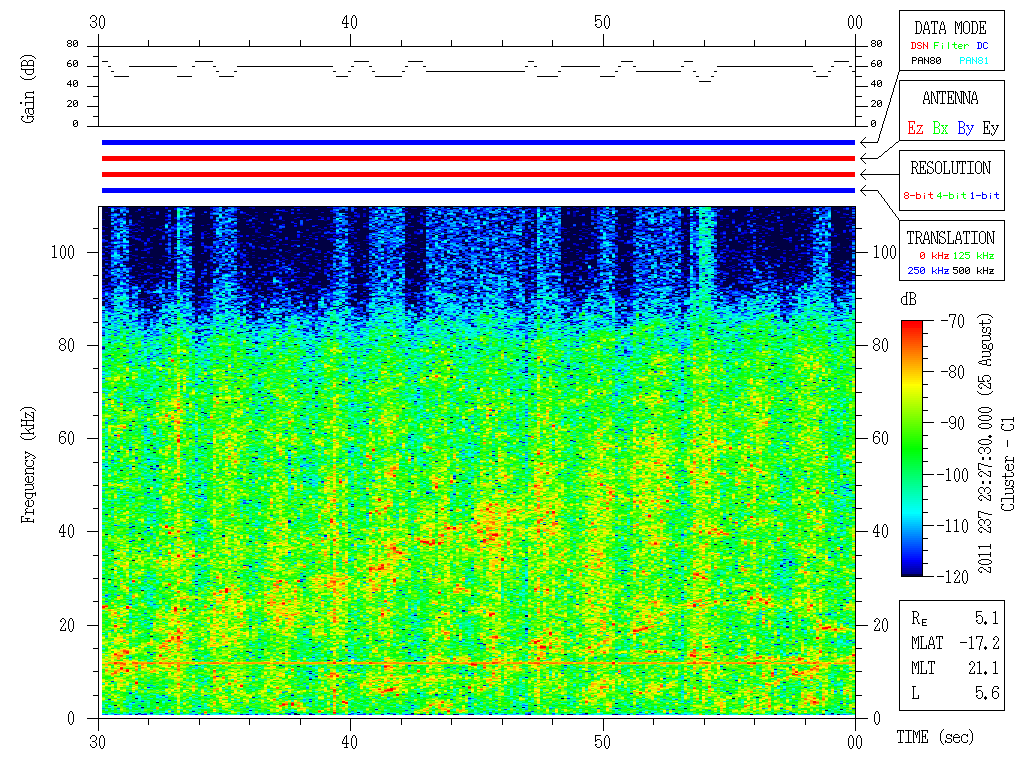Click the -80 colorbar tick label
This screenshot has height=768, width=1024.
pos(952,372)
